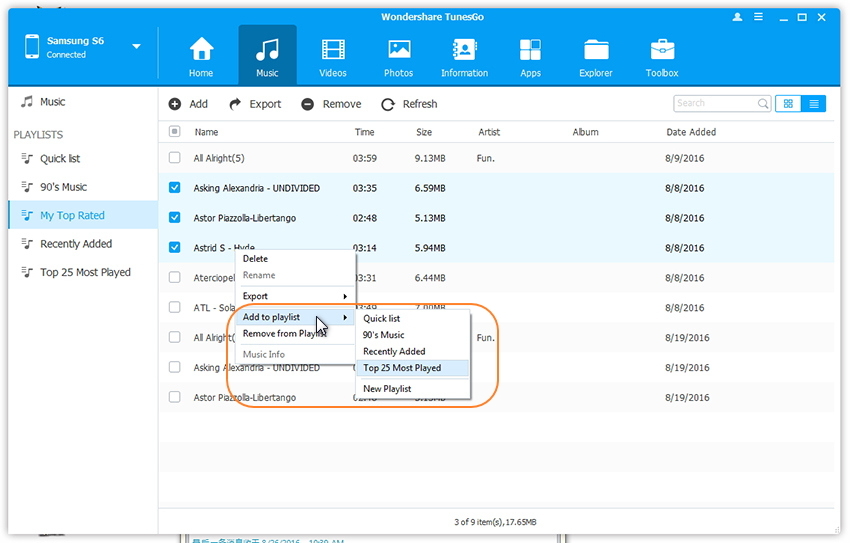This screenshot has width=850, height=543.
Task: Click the Add plus icon
Action: coord(175,104)
